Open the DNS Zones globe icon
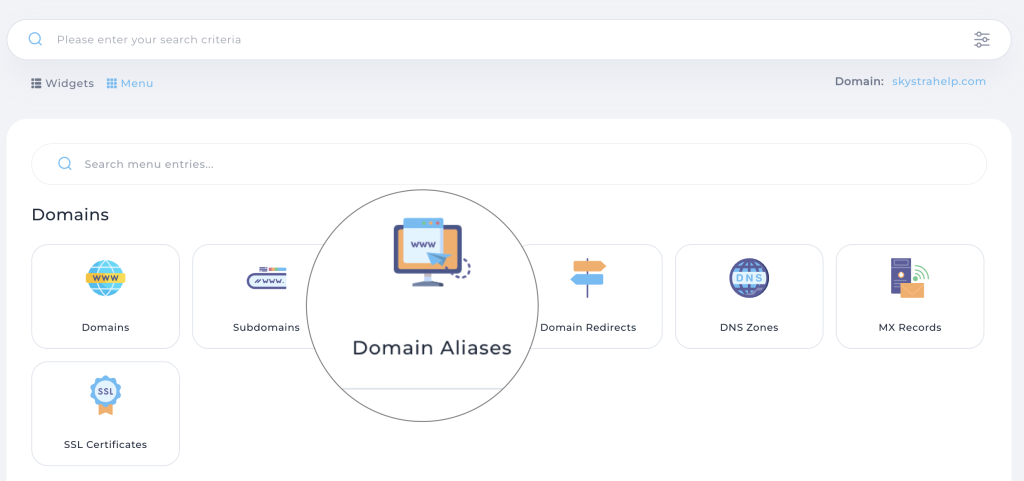The height and width of the screenshot is (481, 1024). click(749, 278)
